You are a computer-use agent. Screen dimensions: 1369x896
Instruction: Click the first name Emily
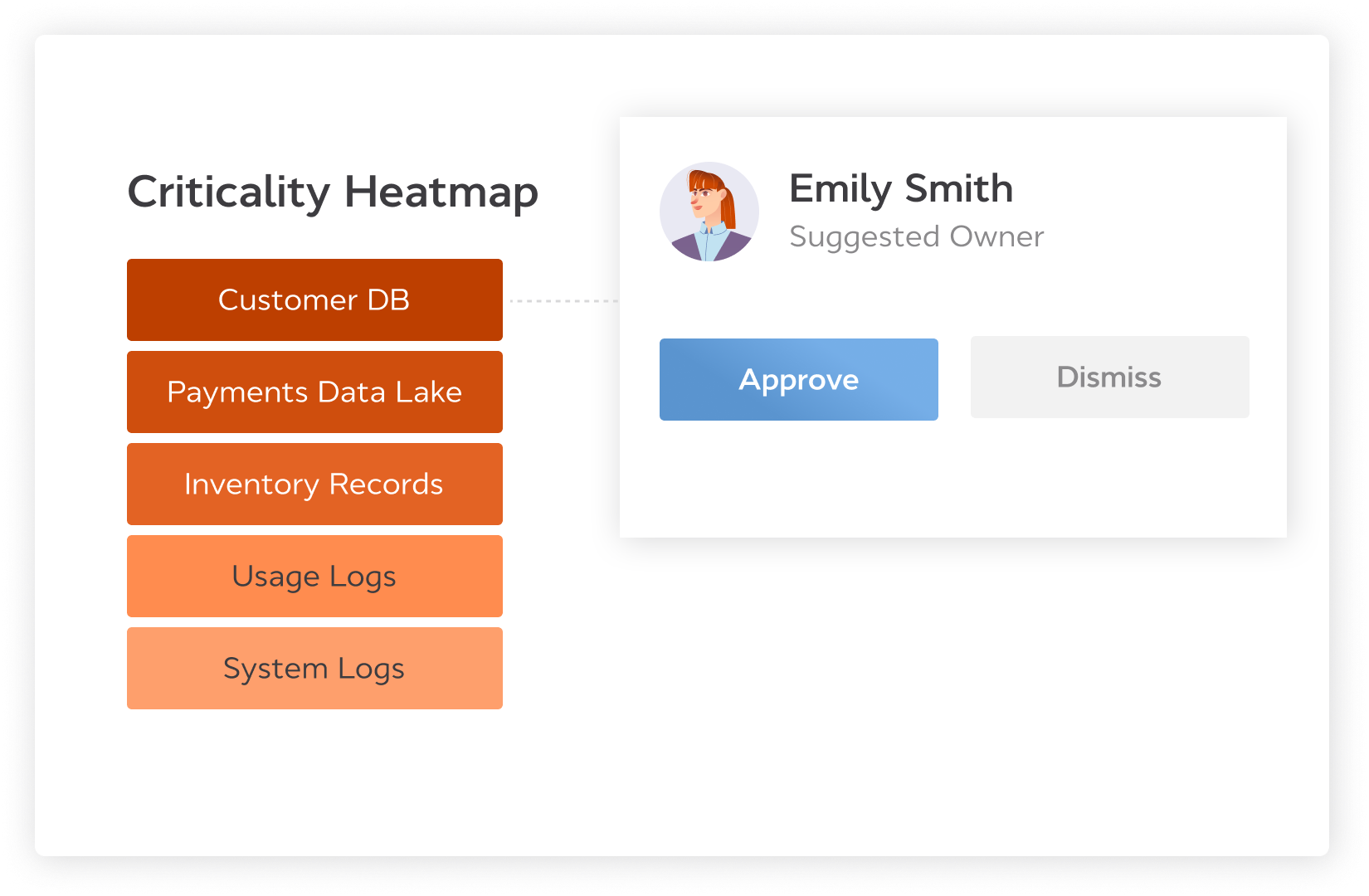click(x=840, y=188)
